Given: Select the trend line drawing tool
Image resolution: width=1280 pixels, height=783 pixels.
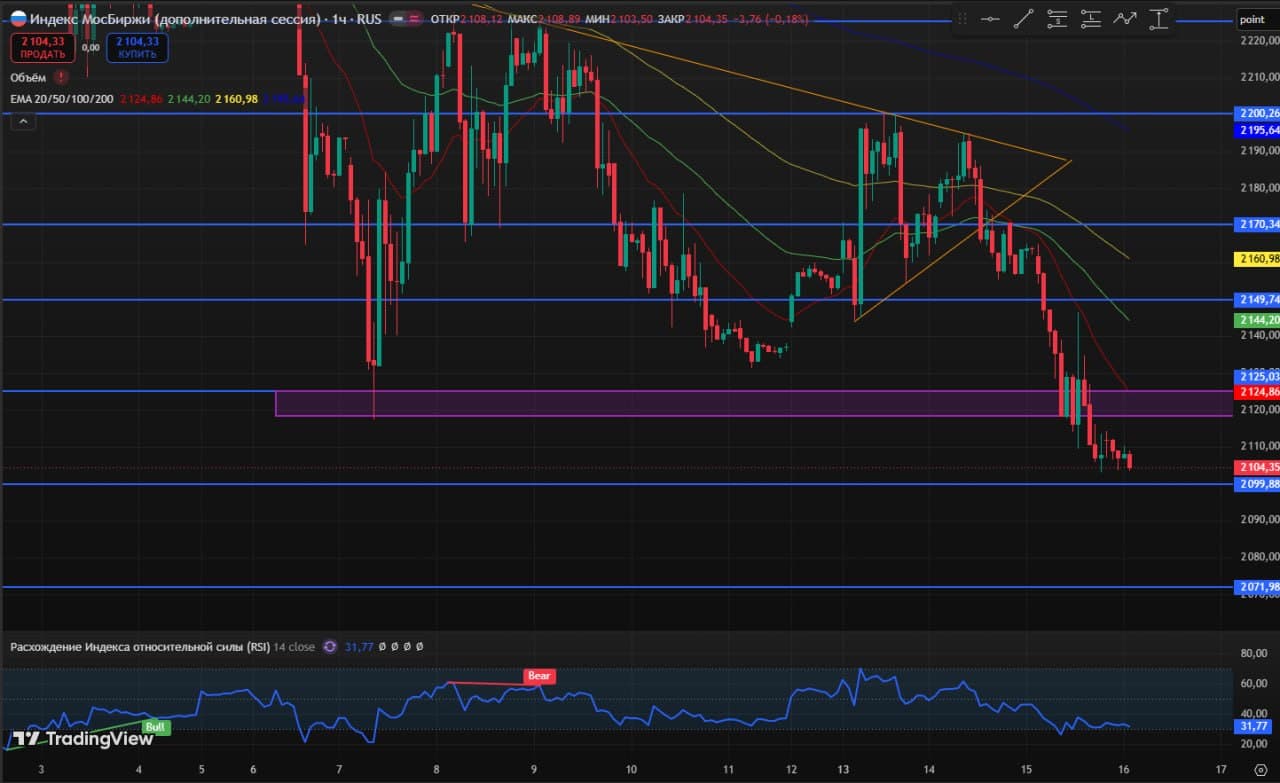Looking at the screenshot, I should pos(1024,19).
